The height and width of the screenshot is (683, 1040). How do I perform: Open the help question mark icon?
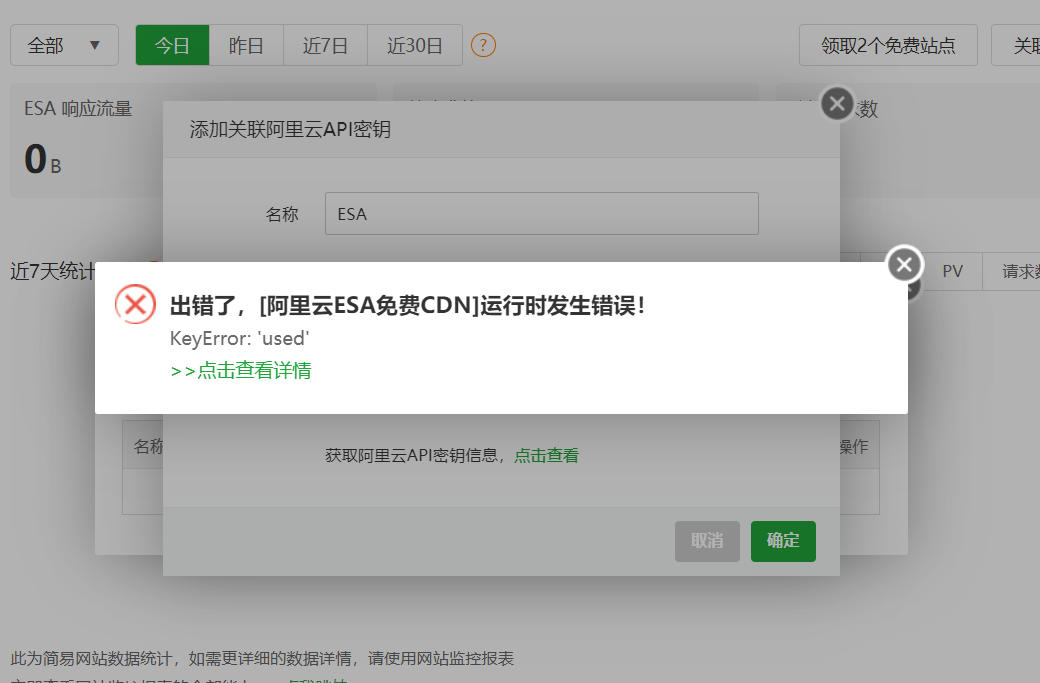[x=483, y=45]
